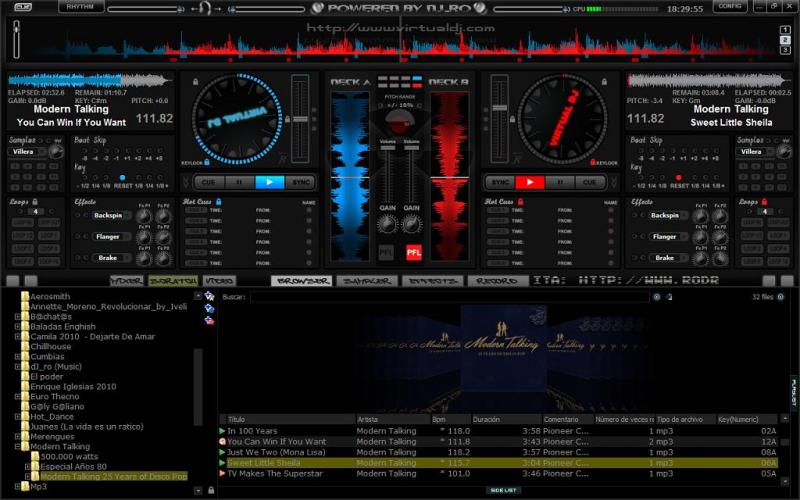The width and height of the screenshot is (800, 500).
Task: Pause deck A using its pause button
Action: [239, 182]
